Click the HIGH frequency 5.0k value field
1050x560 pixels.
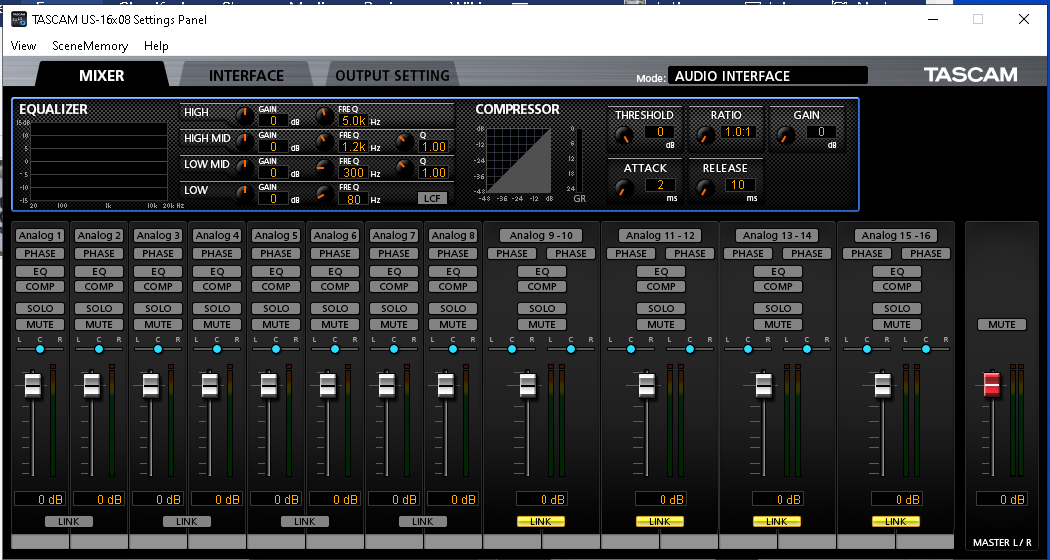(x=354, y=121)
